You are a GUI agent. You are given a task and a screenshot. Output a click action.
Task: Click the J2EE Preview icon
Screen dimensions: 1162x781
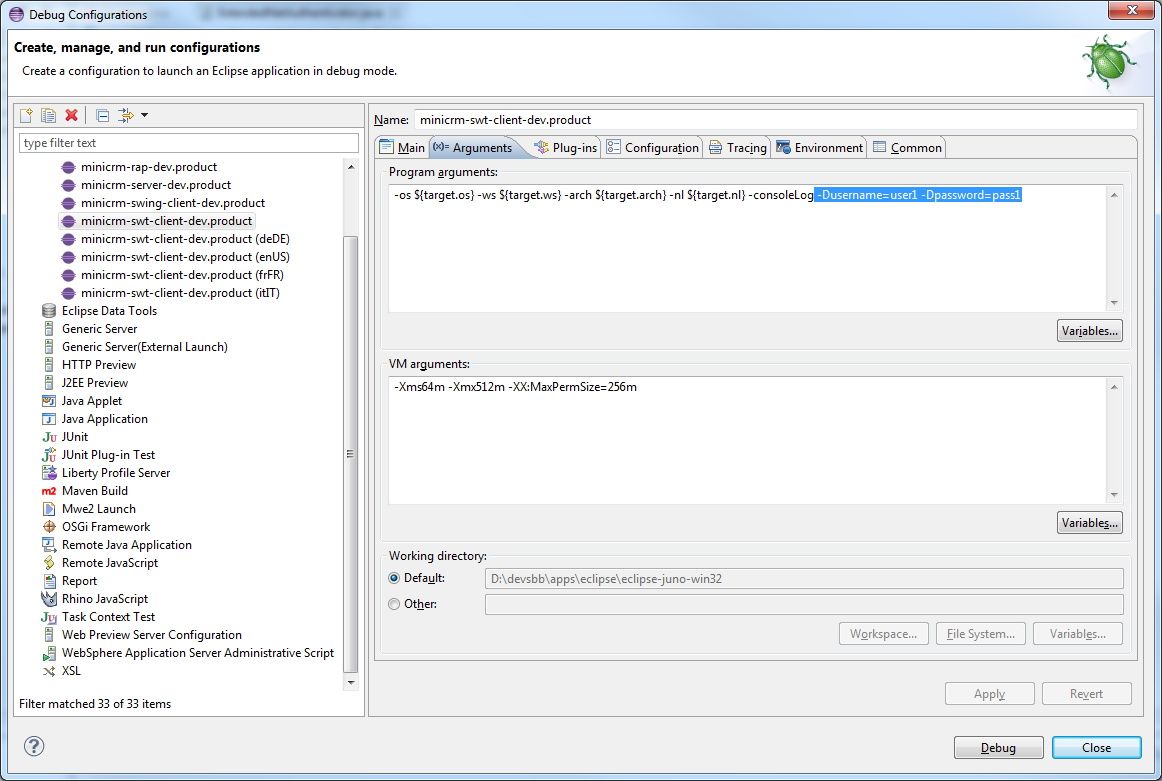(x=49, y=382)
